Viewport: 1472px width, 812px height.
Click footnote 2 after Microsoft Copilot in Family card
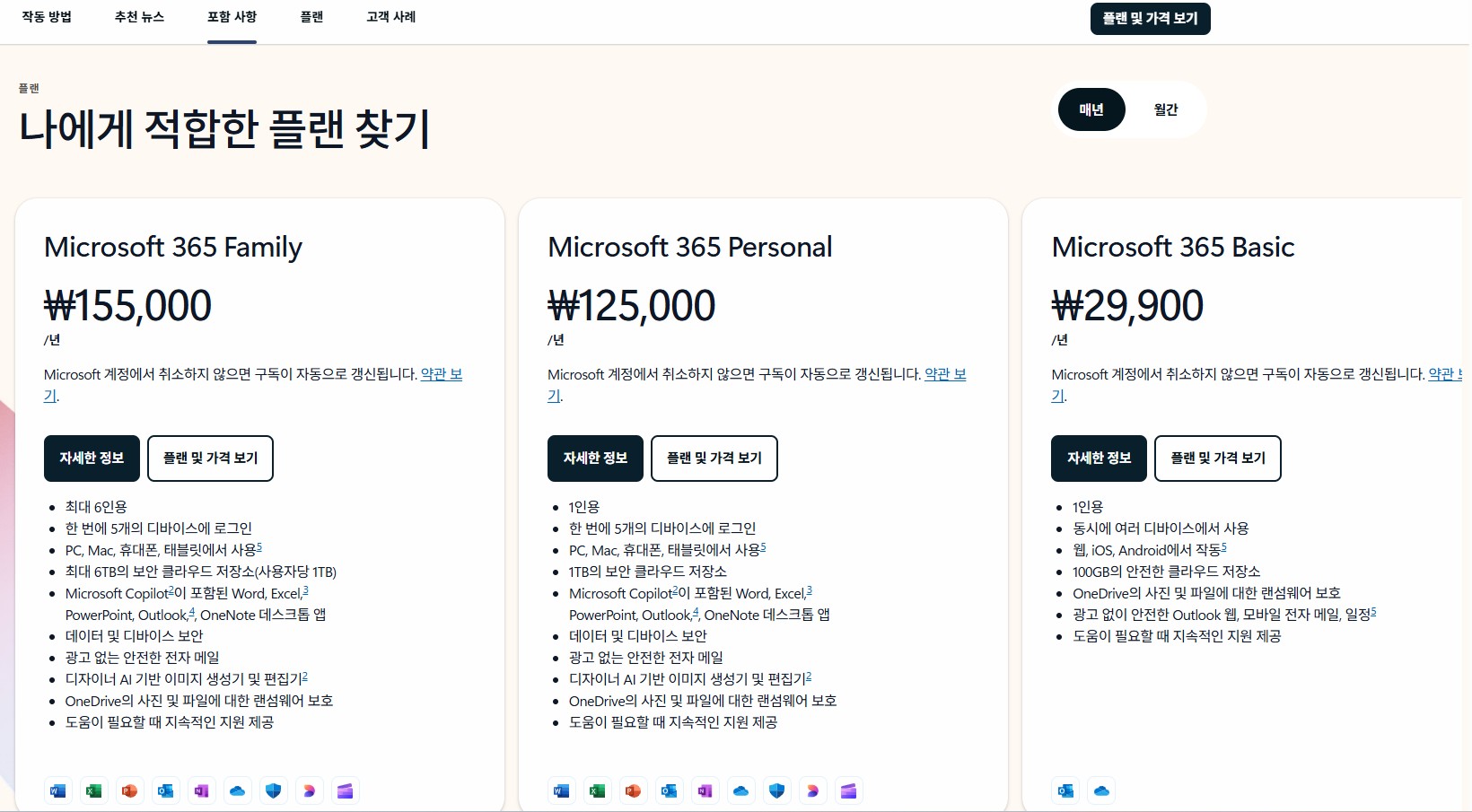[171, 589]
